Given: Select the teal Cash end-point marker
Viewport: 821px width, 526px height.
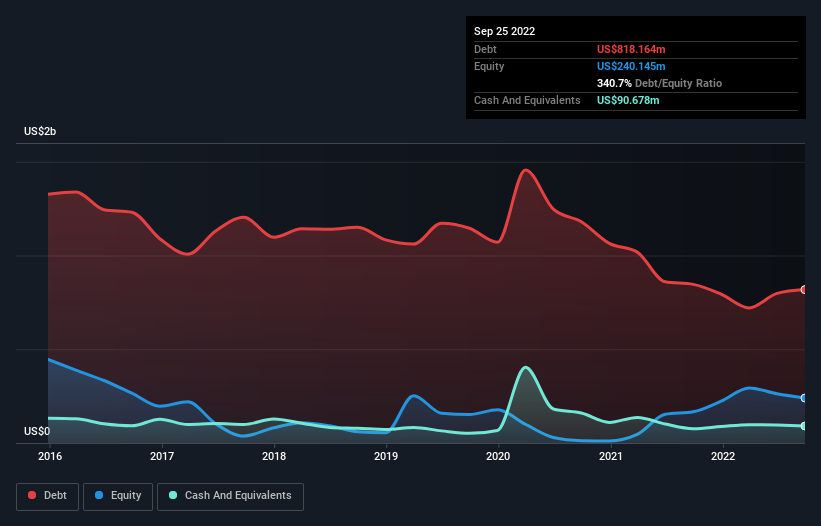Looking at the screenshot, I should click(x=804, y=426).
